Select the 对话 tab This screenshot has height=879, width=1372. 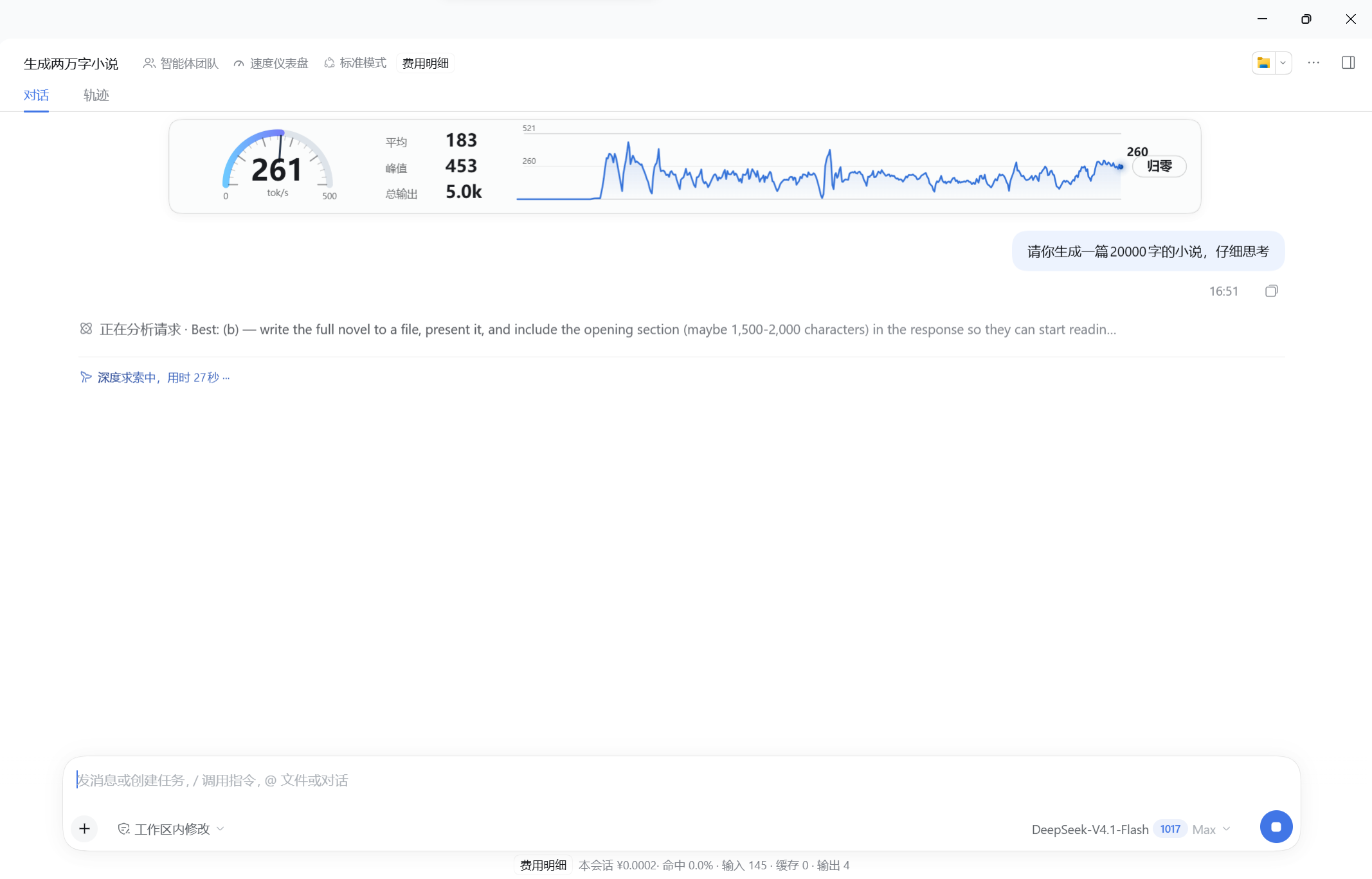pyautogui.click(x=36, y=95)
